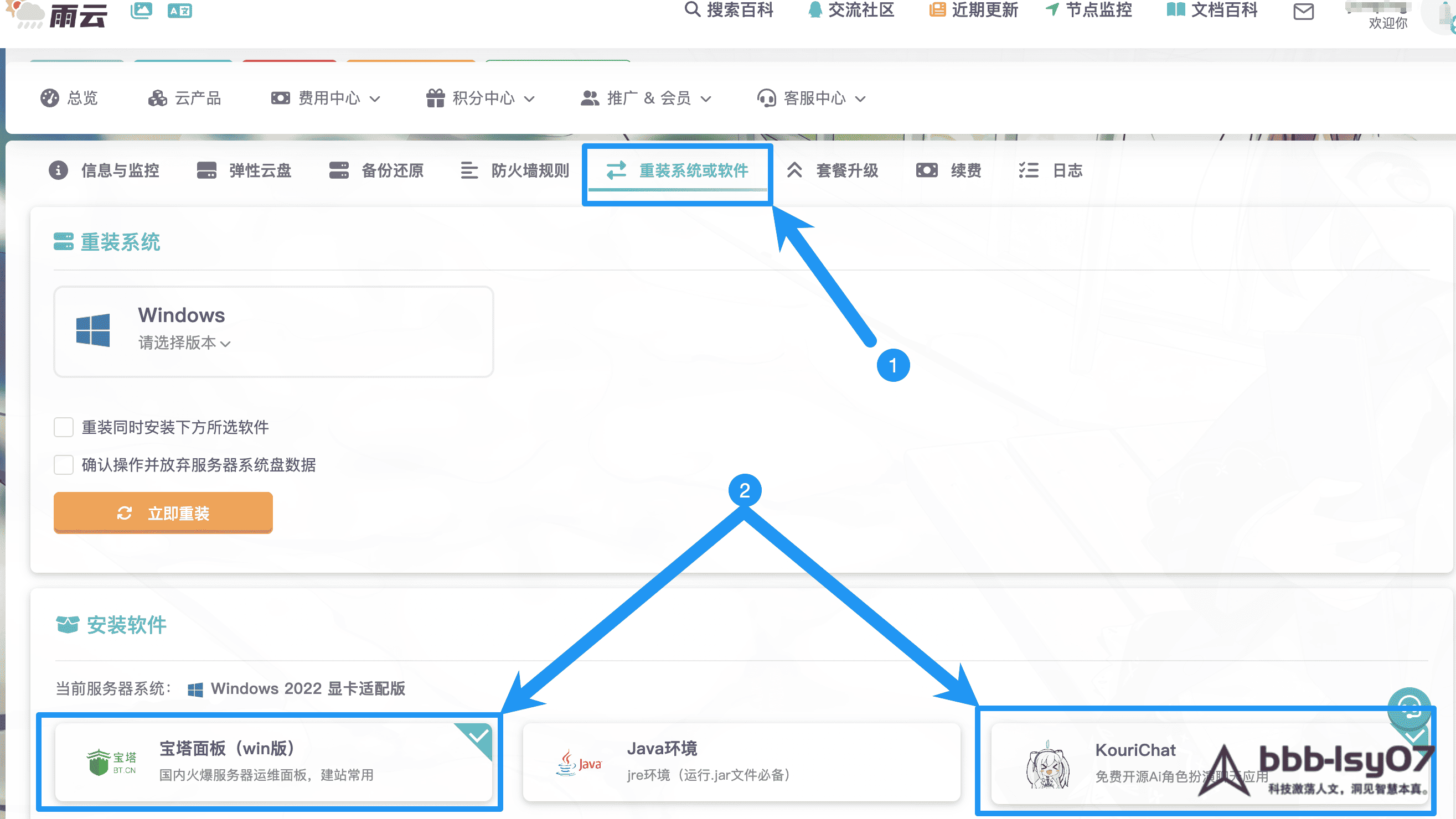Expand the Windows 请选择版本 dropdown
This screenshot has width=1456, height=819.
184,343
